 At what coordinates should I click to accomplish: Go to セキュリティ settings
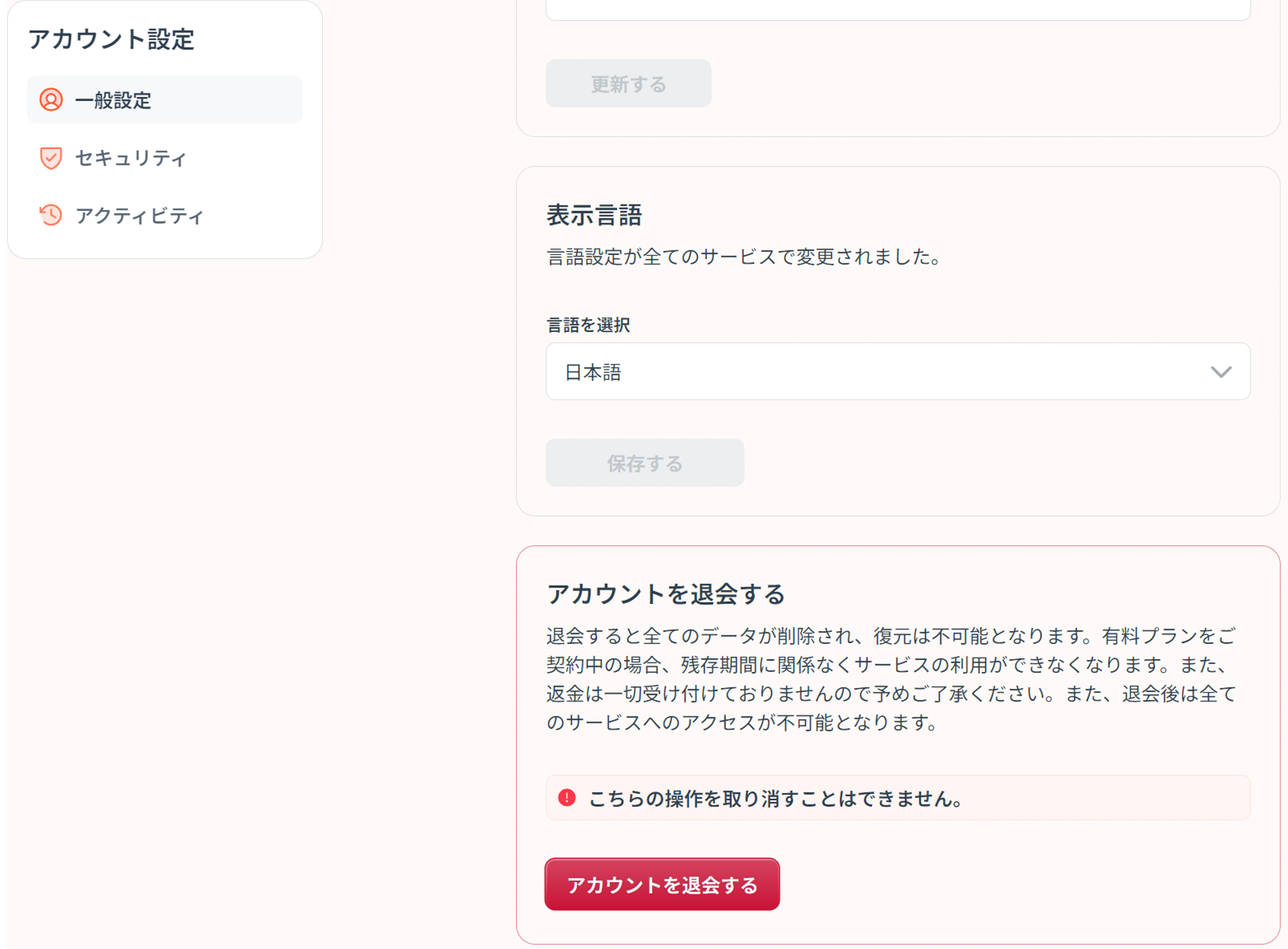tap(165, 157)
